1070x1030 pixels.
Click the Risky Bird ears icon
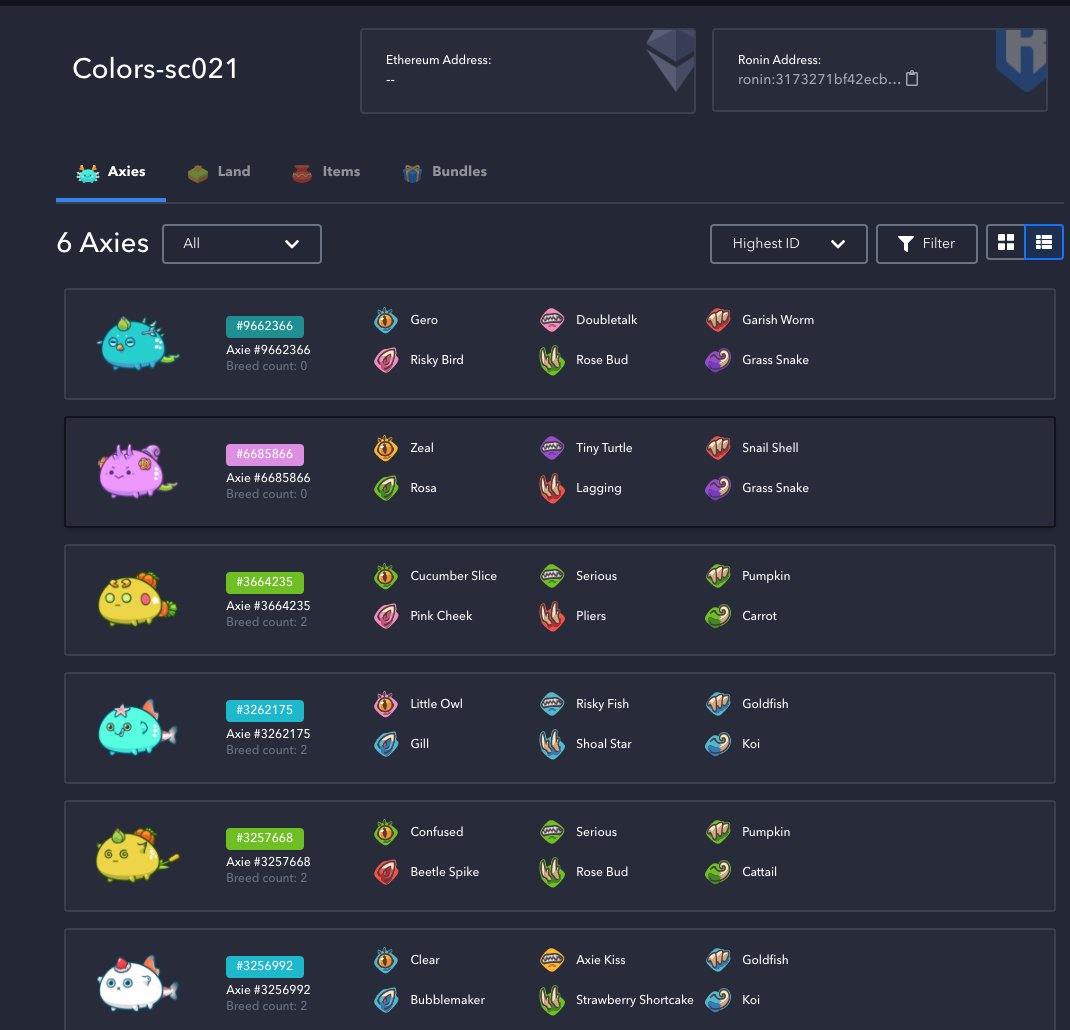tap(386, 360)
